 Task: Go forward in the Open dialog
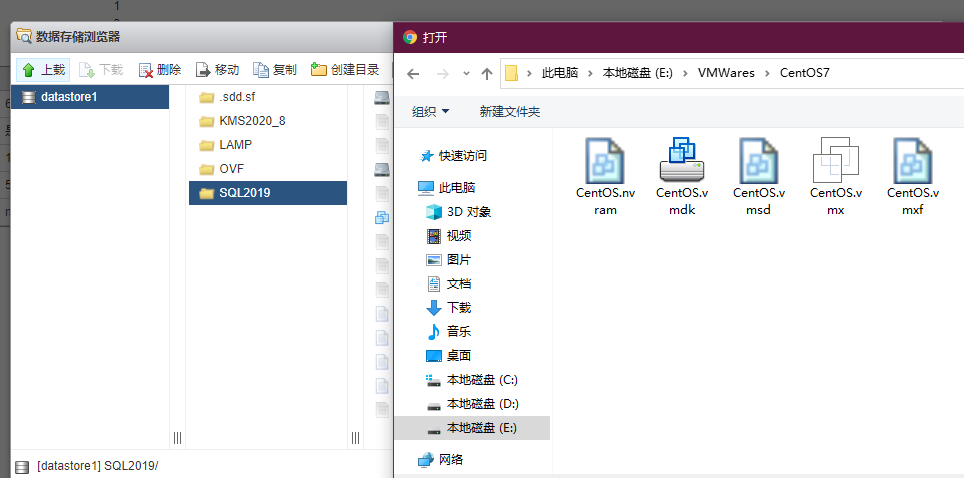pyautogui.click(x=443, y=74)
